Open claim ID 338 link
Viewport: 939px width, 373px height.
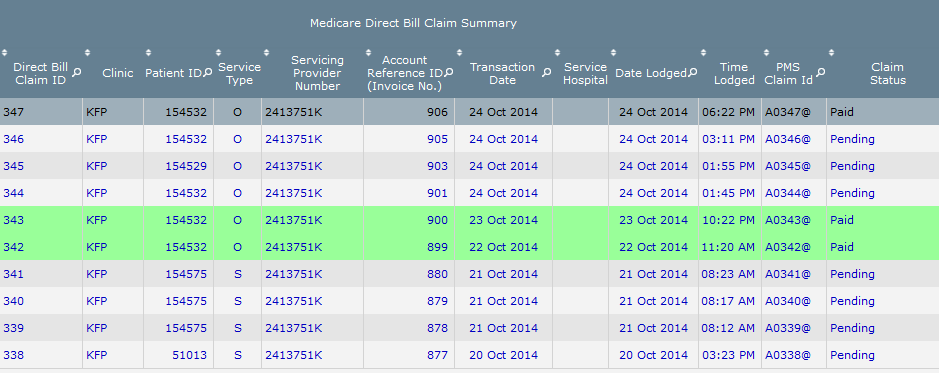point(13,355)
